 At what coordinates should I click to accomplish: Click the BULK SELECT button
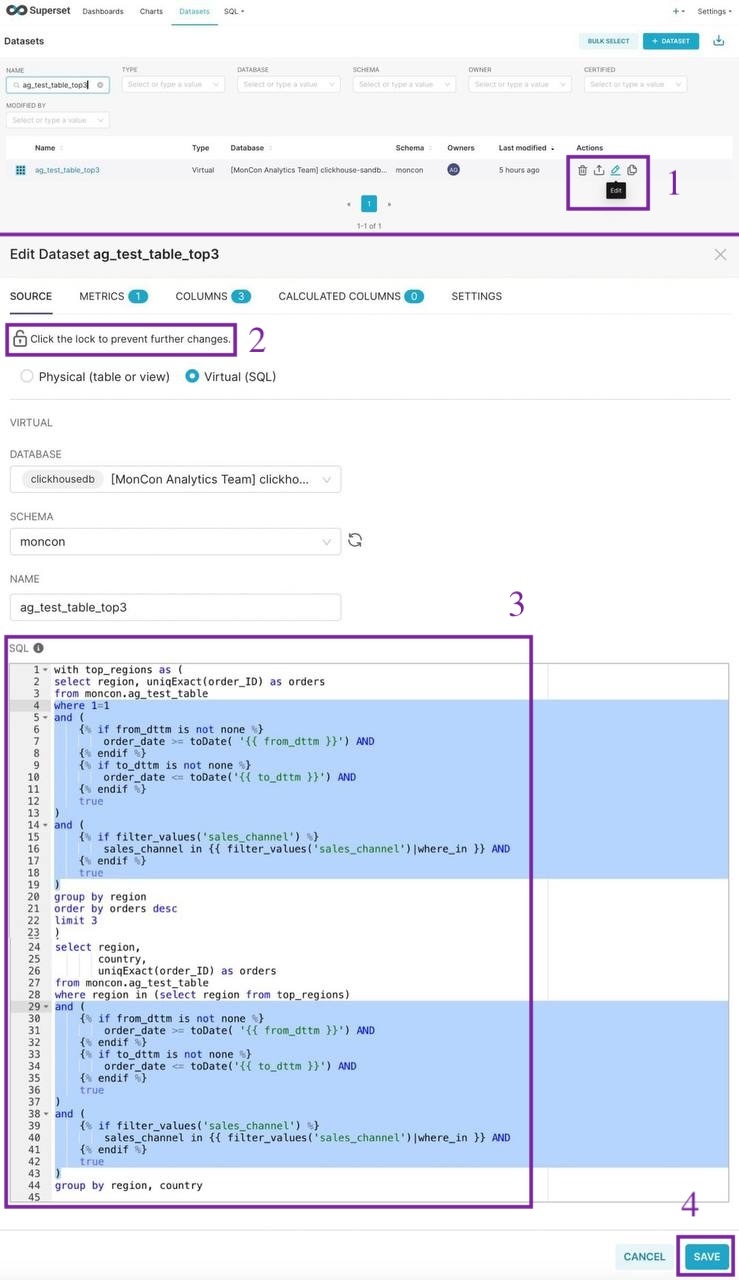[608, 41]
